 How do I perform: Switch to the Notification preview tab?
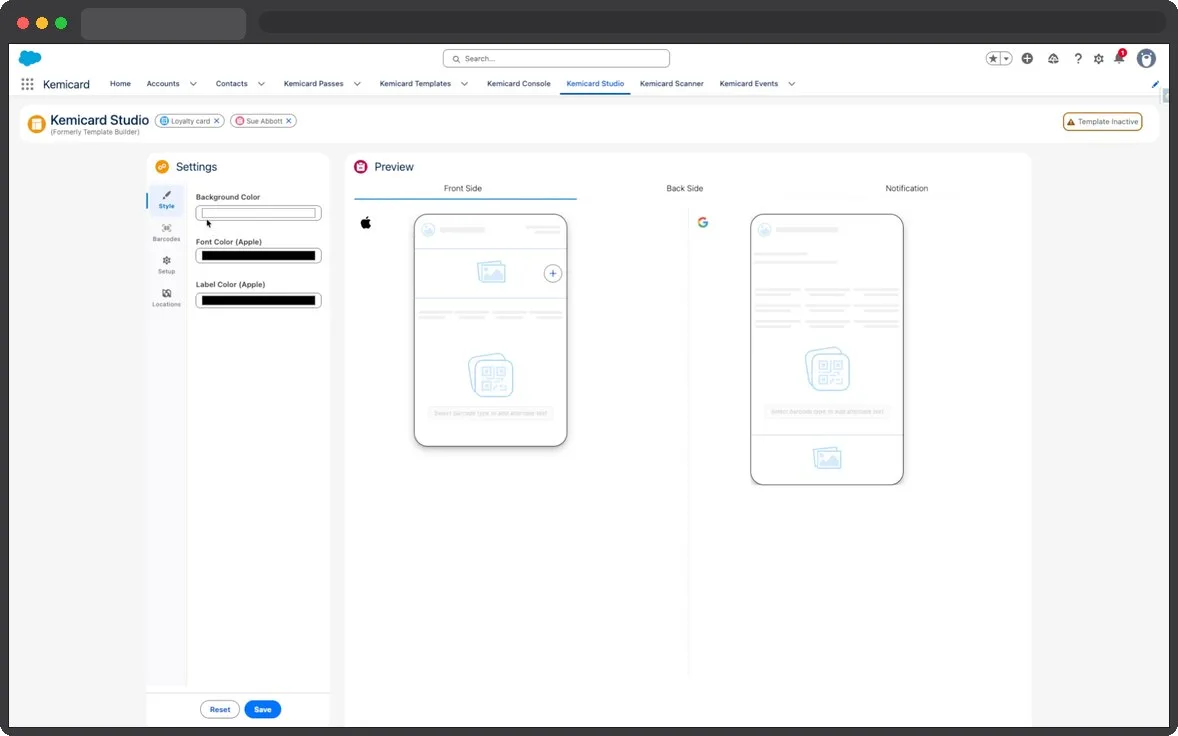pyautogui.click(x=906, y=189)
